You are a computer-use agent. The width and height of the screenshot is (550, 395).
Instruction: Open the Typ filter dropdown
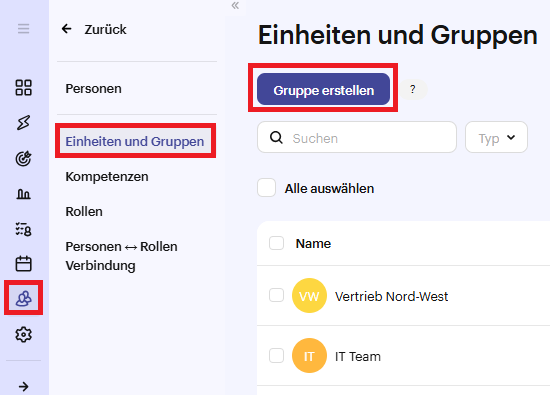[496, 137]
